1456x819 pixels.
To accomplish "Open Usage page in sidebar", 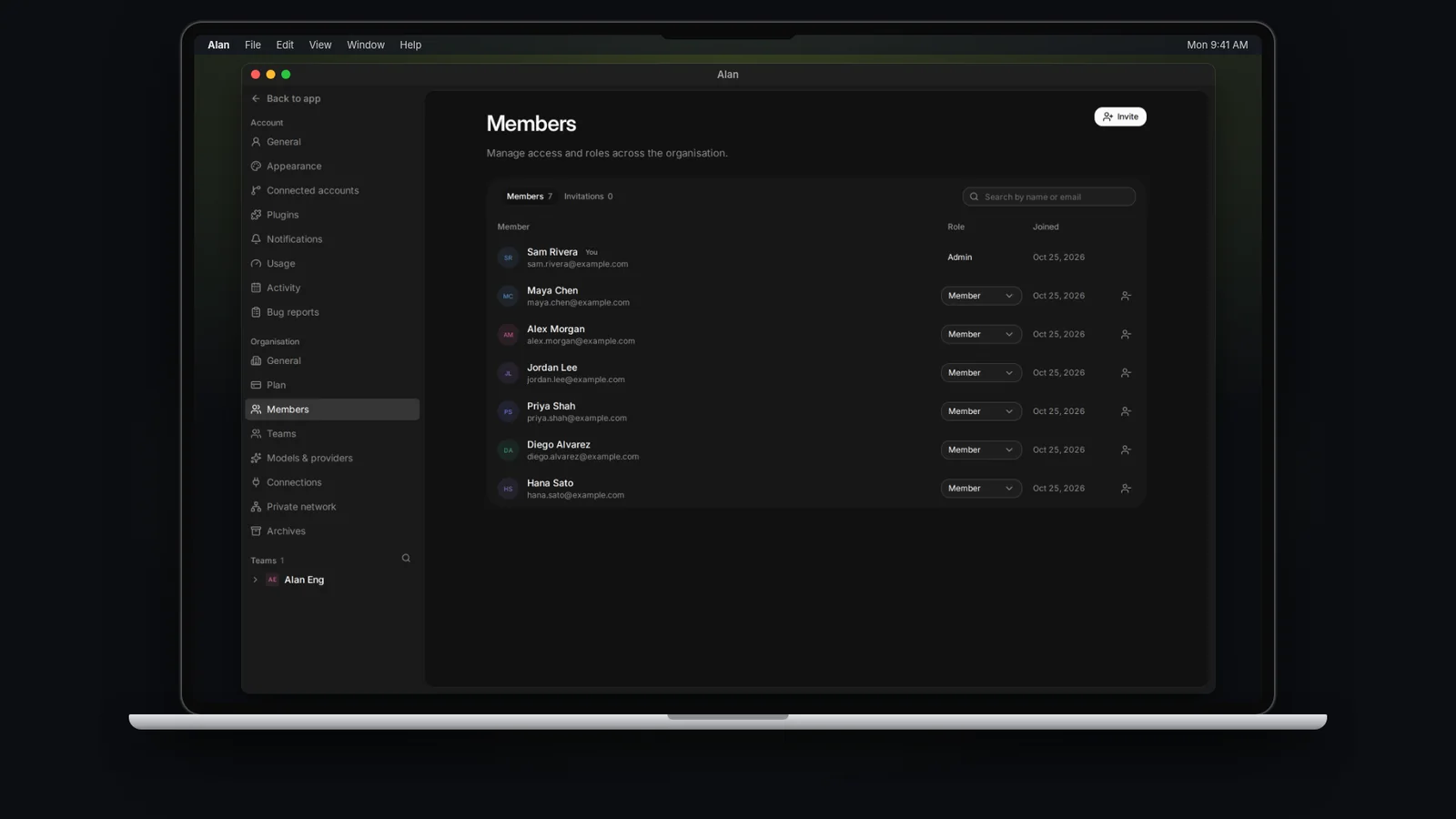I will 332,264.
